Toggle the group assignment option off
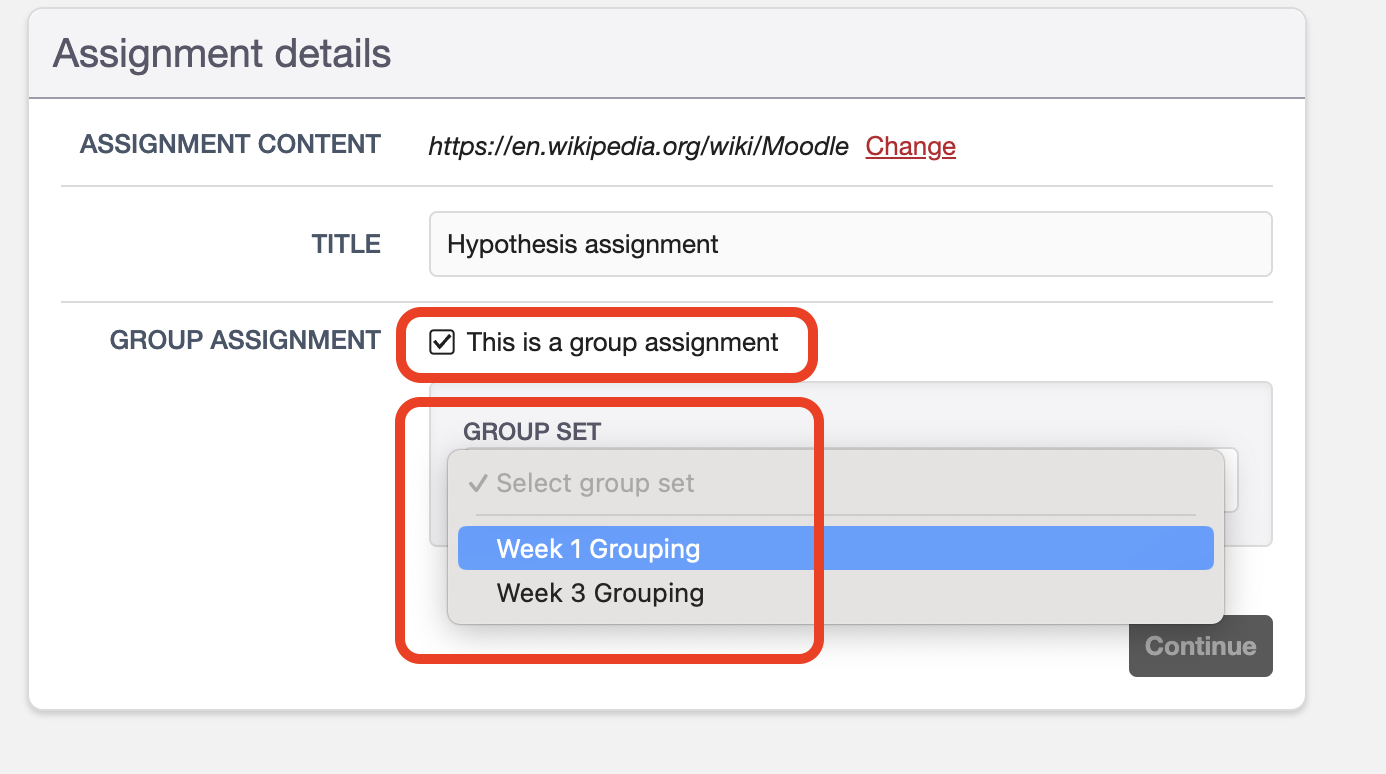Image resolution: width=1386 pixels, height=774 pixels. tap(444, 343)
